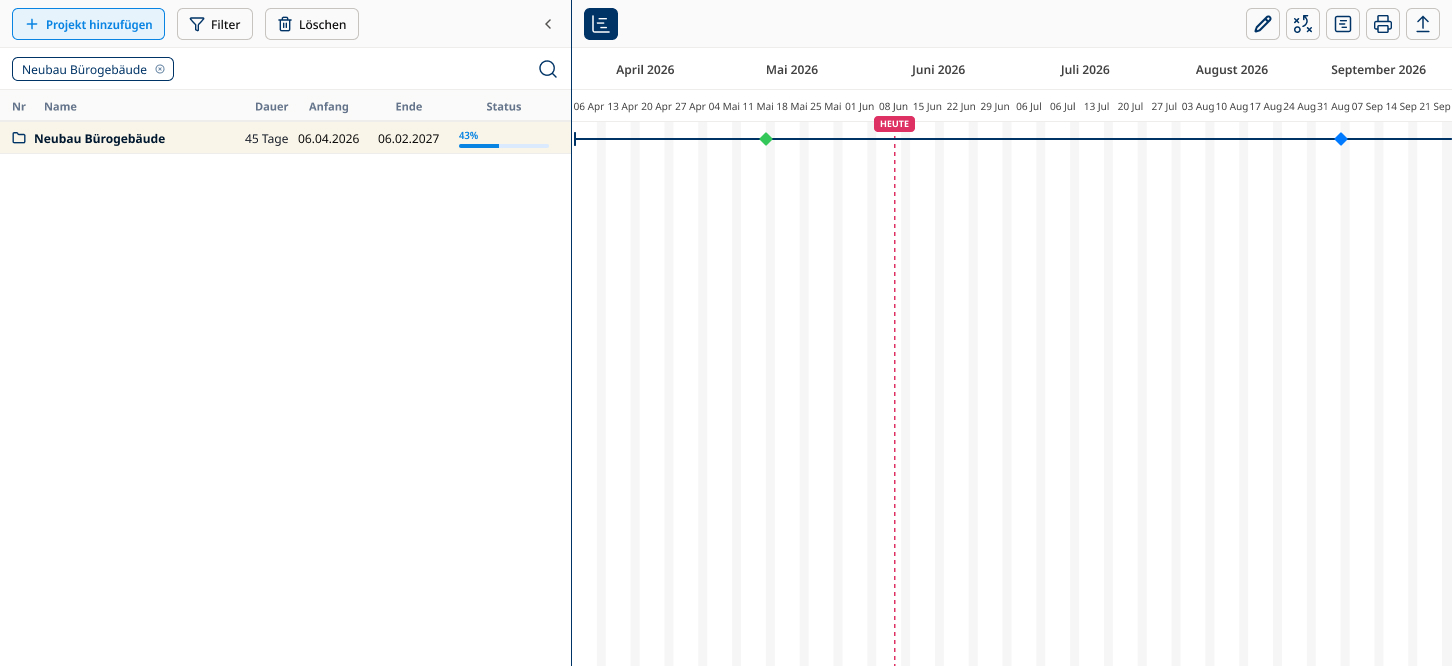Click the folder icon beside Neubau Bürogebäude
The height and width of the screenshot is (666, 1452).
pyautogui.click(x=19, y=138)
